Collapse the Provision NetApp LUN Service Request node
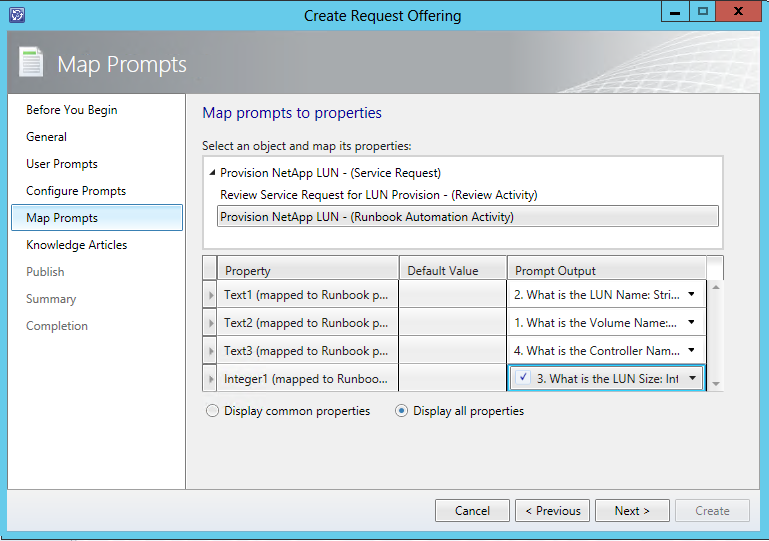 [x=212, y=173]
